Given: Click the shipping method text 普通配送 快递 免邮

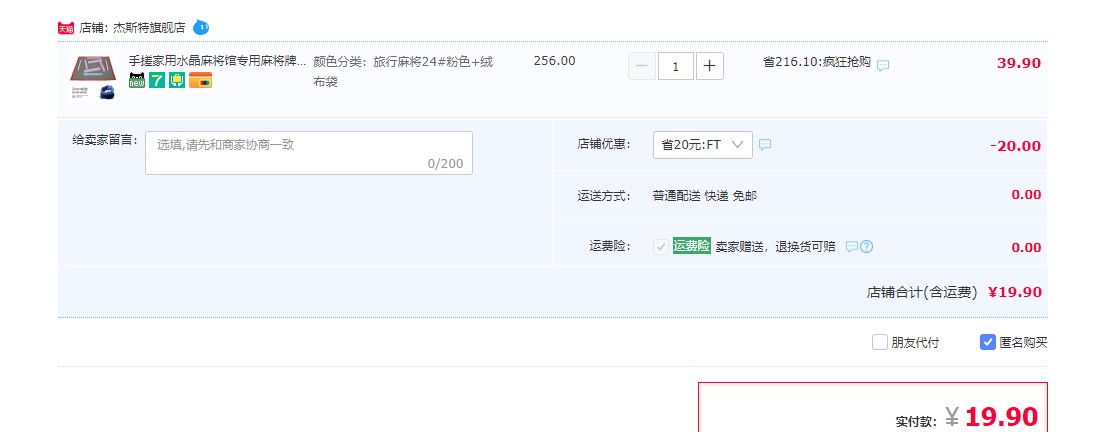Looking at the screenshot, I should pyautogui.click(x=705, y=196).
